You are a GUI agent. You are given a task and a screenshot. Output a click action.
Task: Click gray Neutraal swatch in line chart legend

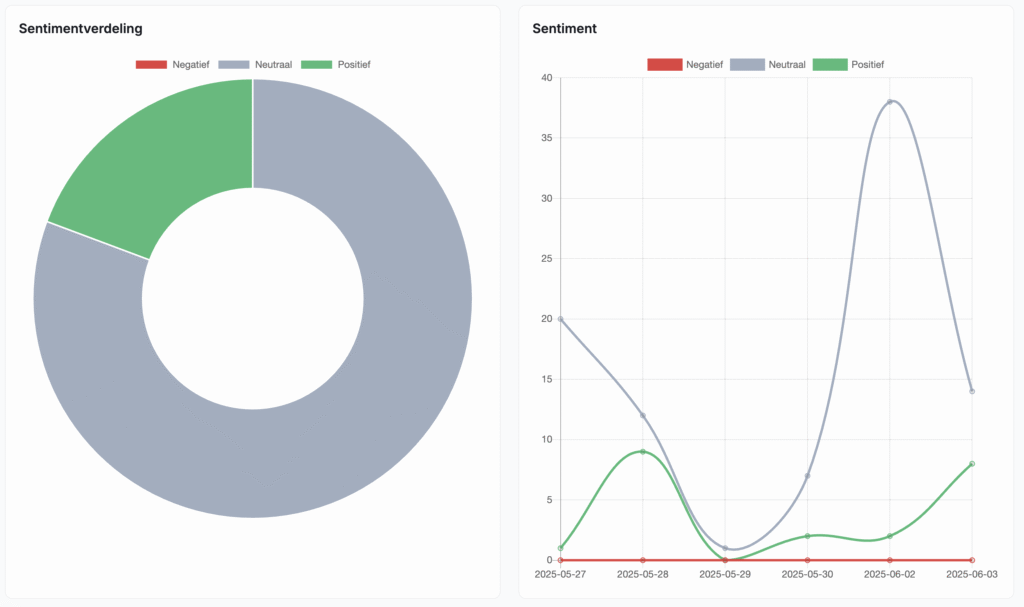click(x=746, y=64)
